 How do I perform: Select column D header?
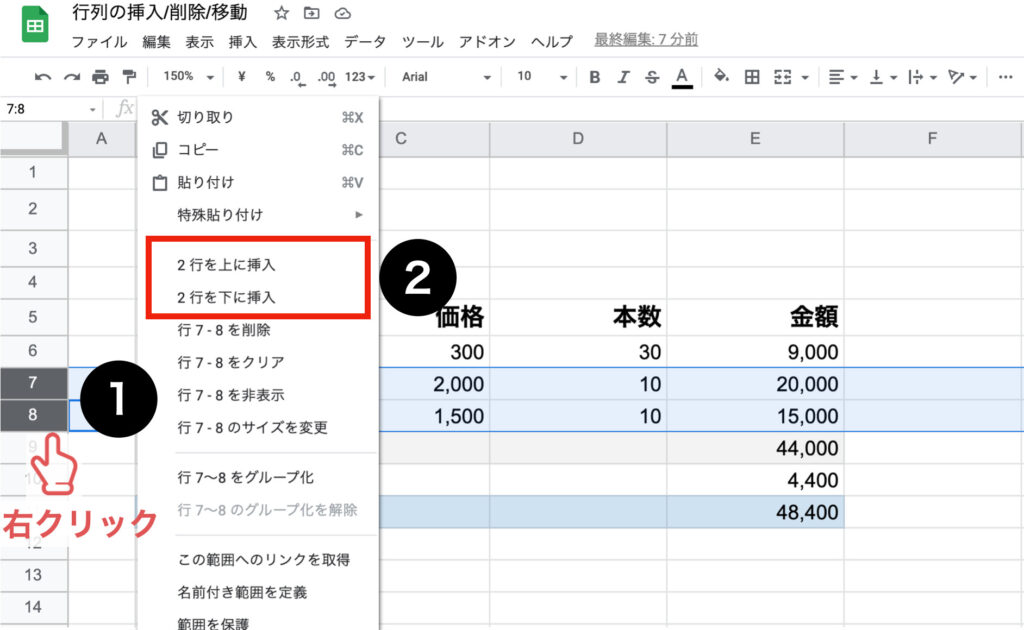[578, 138]
